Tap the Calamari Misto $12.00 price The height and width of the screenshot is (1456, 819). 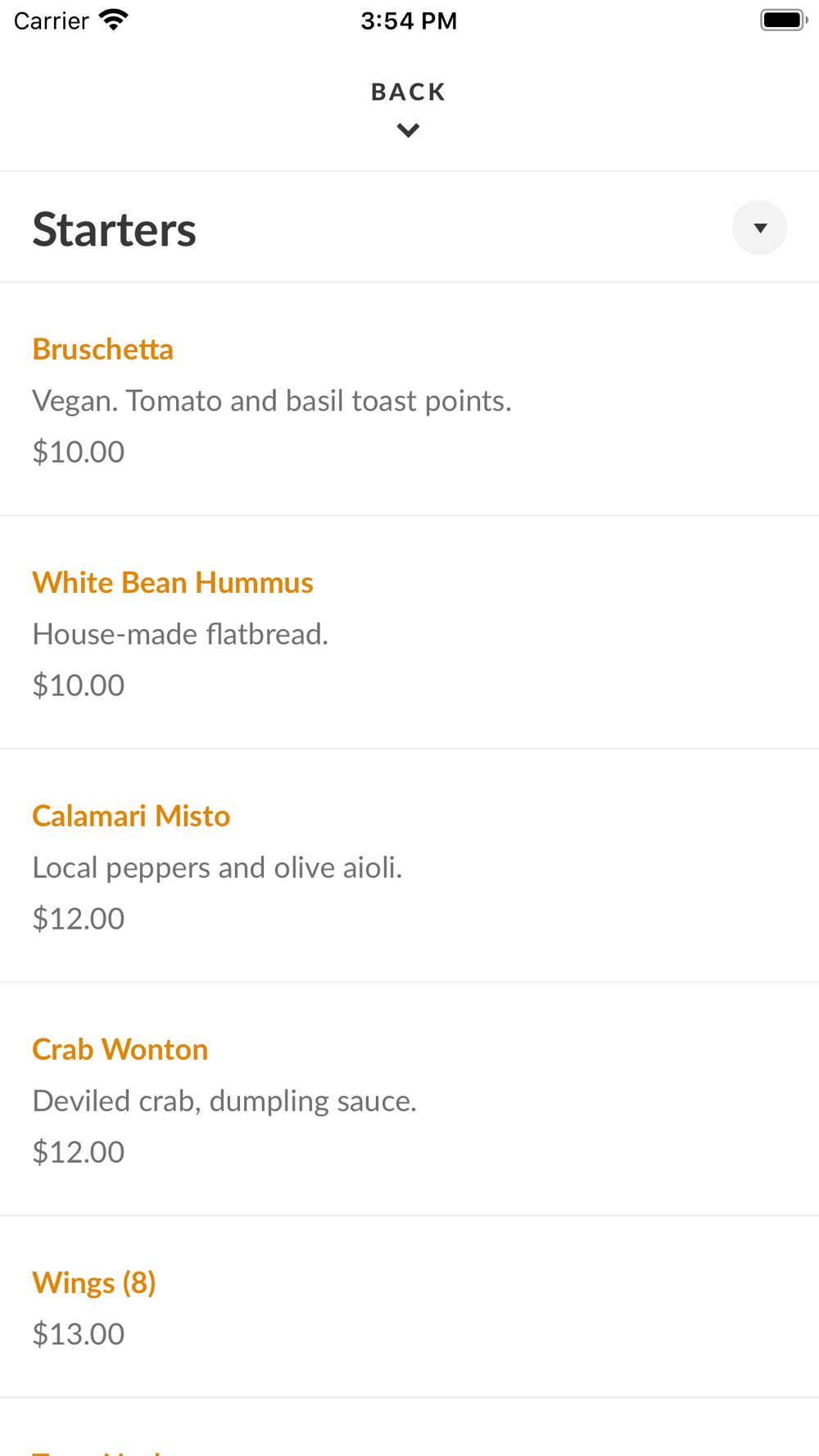click(79, 919)
